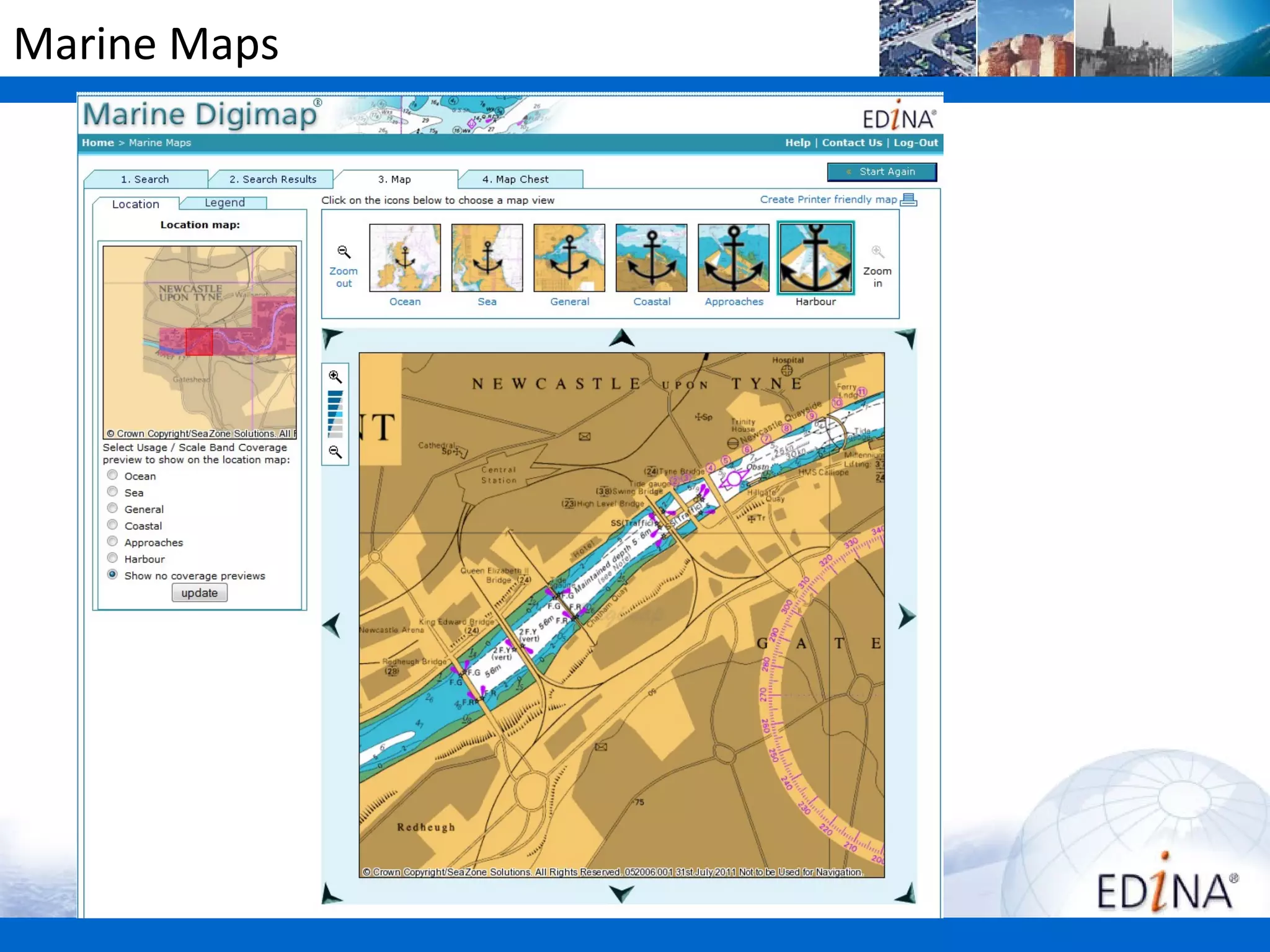Click the update button

pos(199,593)
